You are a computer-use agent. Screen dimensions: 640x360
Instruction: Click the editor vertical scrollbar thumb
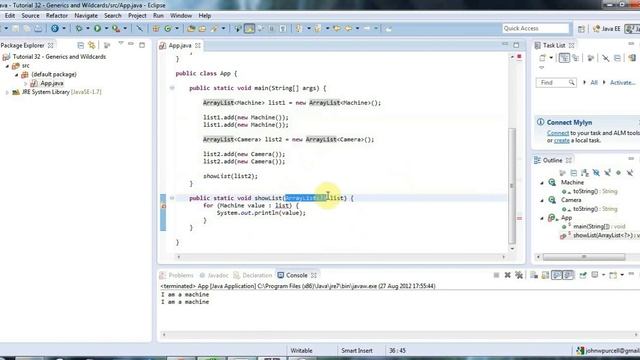(512, 186)
